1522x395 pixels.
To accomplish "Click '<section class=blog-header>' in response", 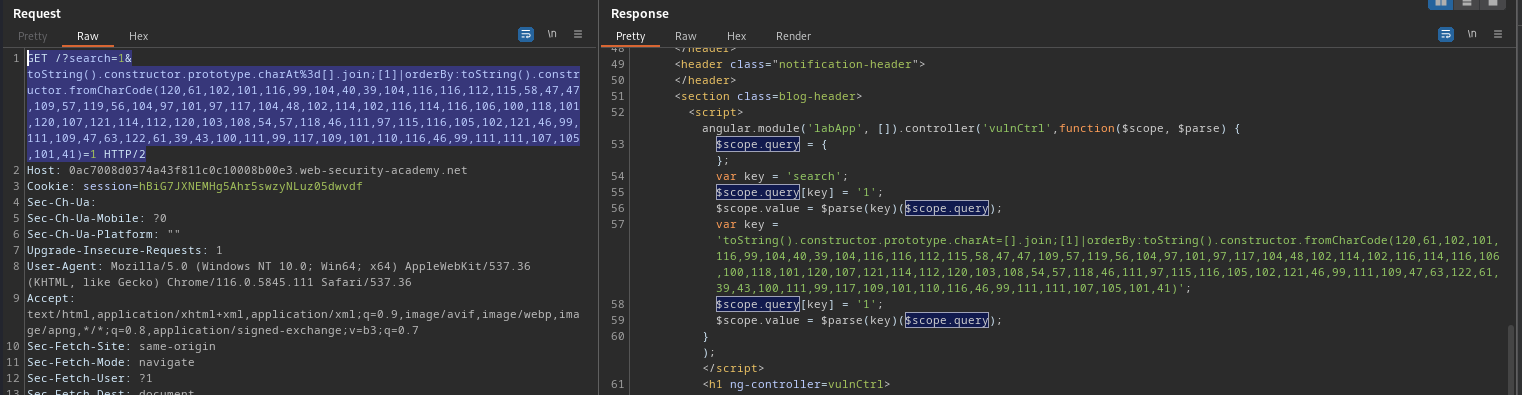I will 768,96.
